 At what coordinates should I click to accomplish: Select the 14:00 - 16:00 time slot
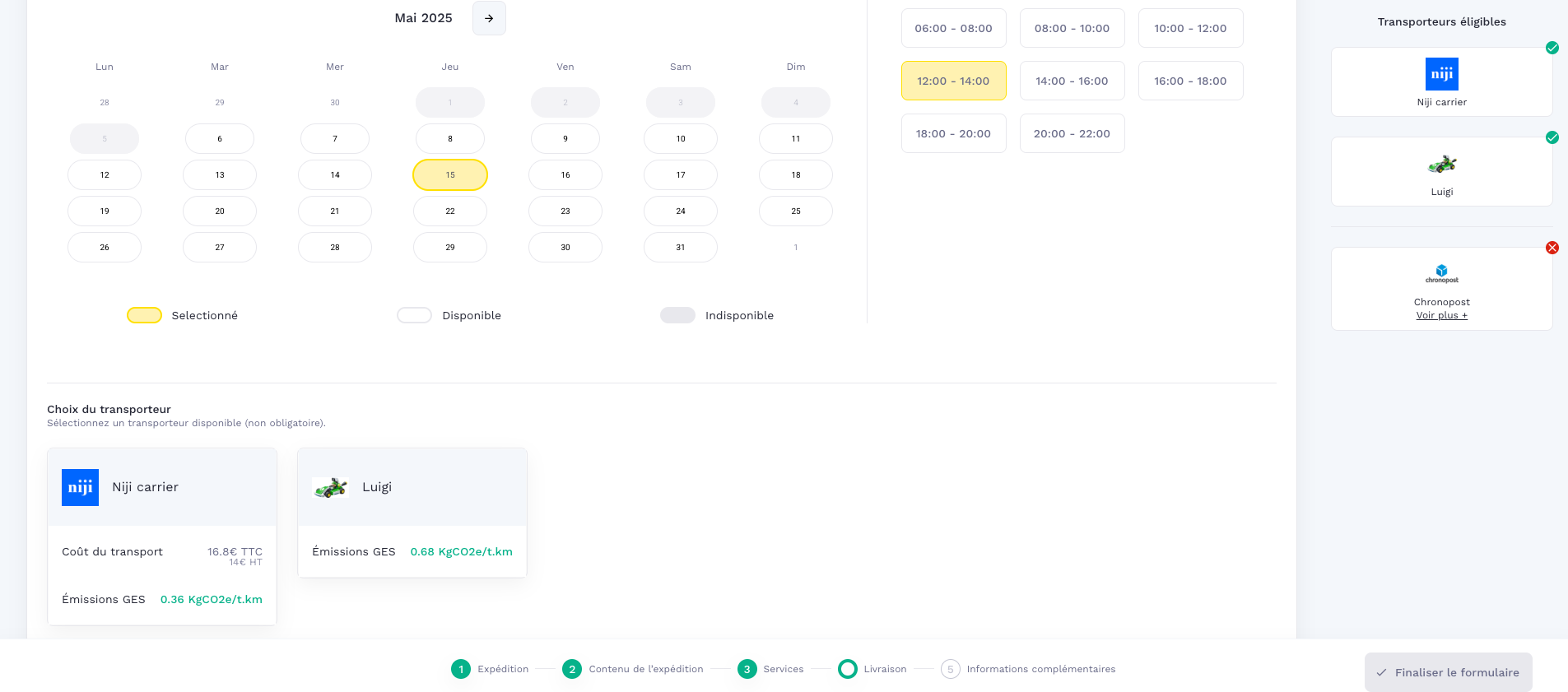click(1072, 81)
